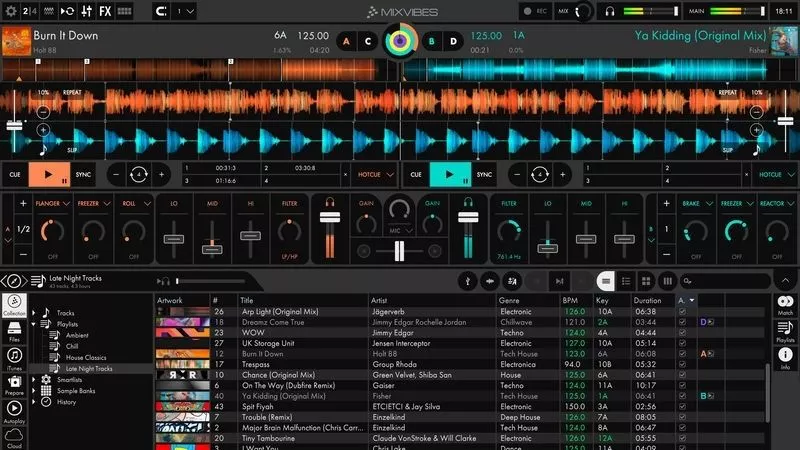Open right deck HOTCUE dropdown
Image resolution: width=800 pixels, height=450 pixels.
[777, 174]
